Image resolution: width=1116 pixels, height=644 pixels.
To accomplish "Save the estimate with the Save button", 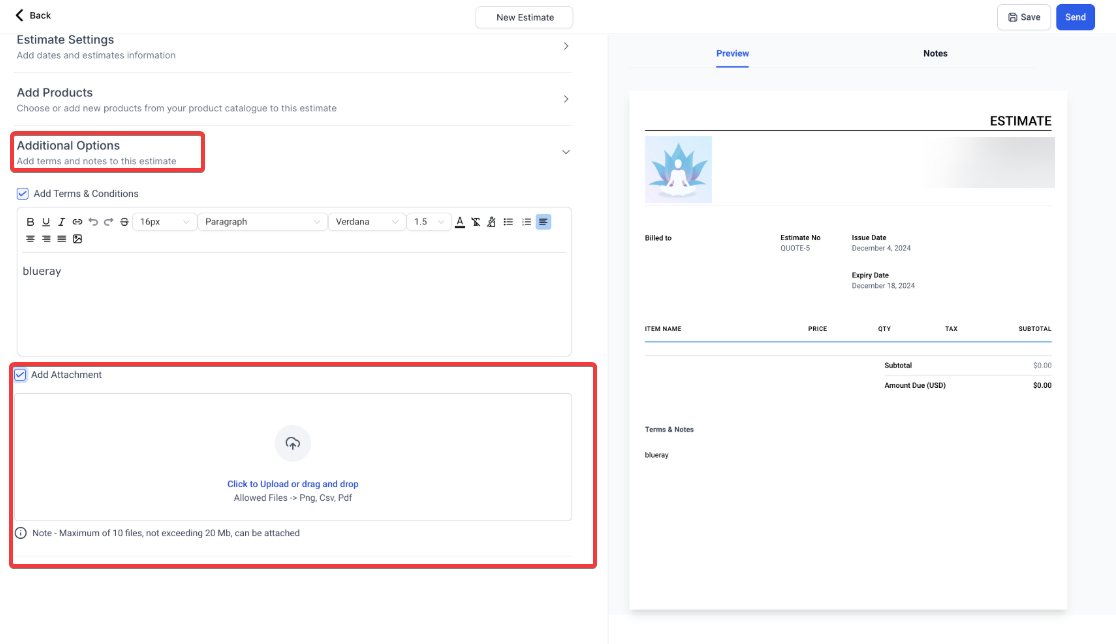I will coord(1023,17).
